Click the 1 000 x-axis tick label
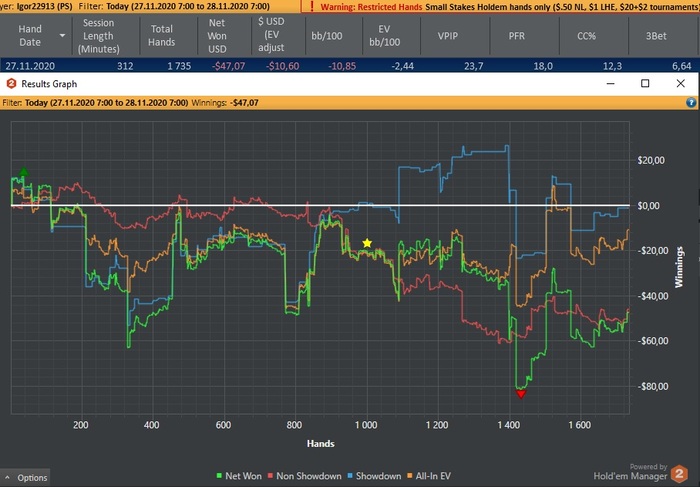 [366, 425]
